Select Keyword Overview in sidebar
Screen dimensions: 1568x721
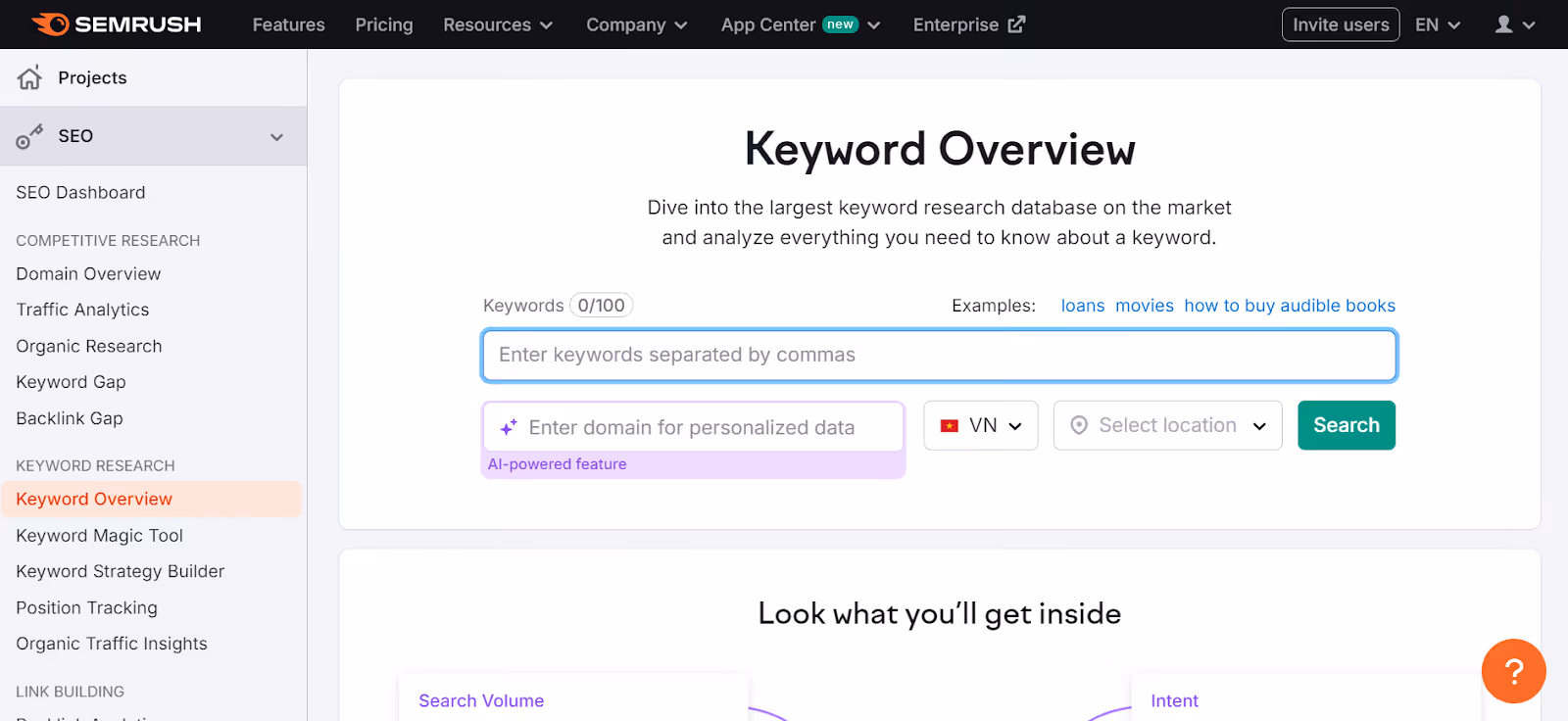point(151,499)
